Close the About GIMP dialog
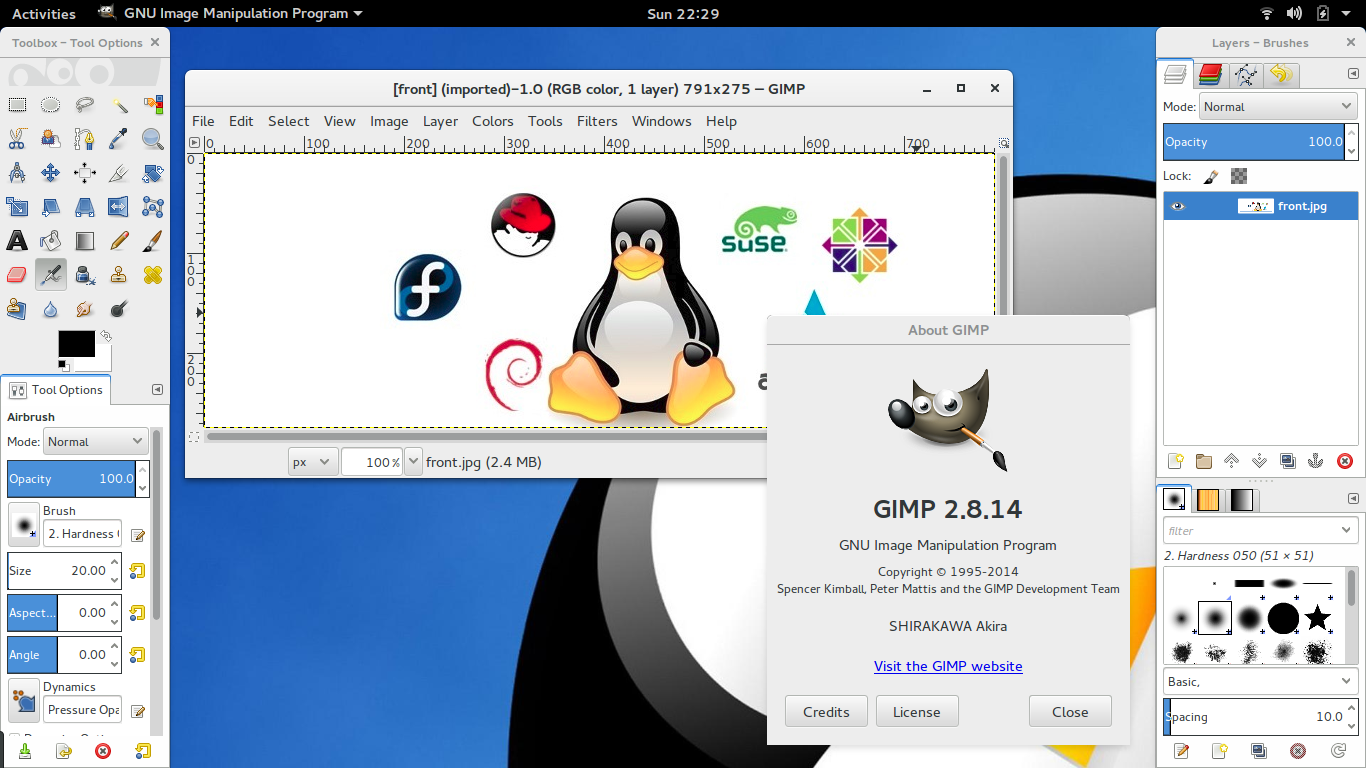Image resolution: width=1366 pixels, height=768 pixels. [x=1070, y=712]
